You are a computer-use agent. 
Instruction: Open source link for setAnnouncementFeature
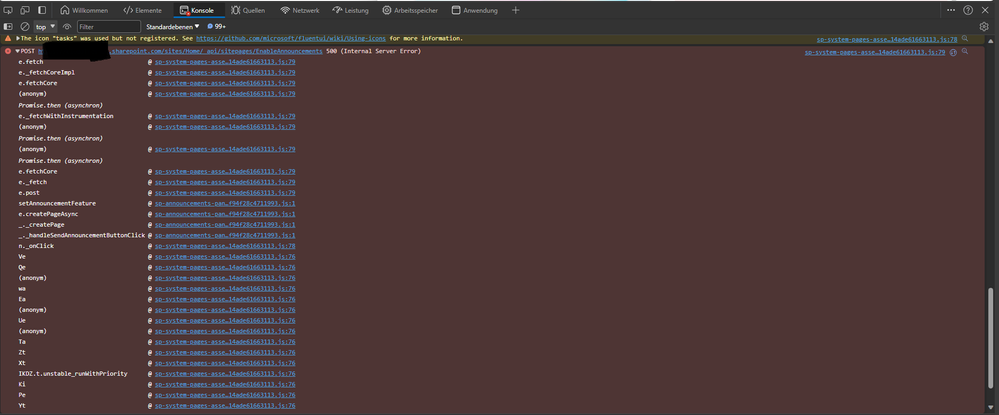(225, 203)
